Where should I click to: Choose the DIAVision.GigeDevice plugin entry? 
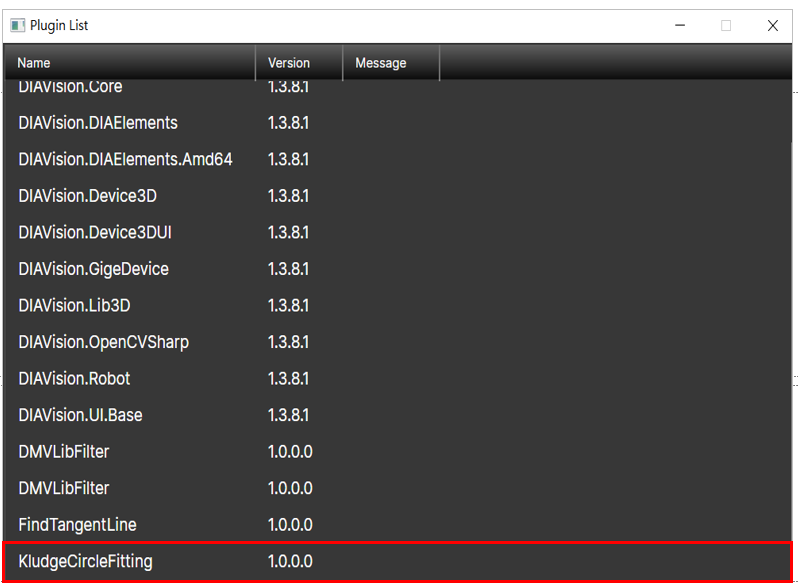[93, 269]
